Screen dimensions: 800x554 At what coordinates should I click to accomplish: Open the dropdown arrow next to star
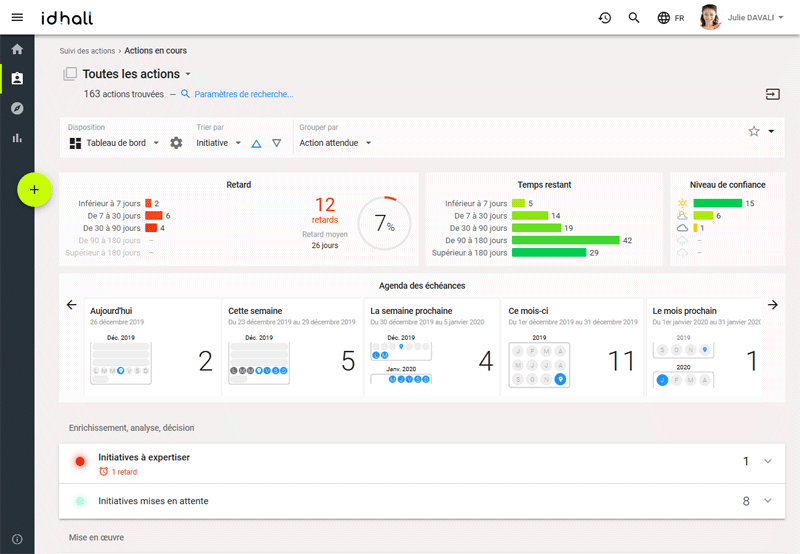point(771,131)
